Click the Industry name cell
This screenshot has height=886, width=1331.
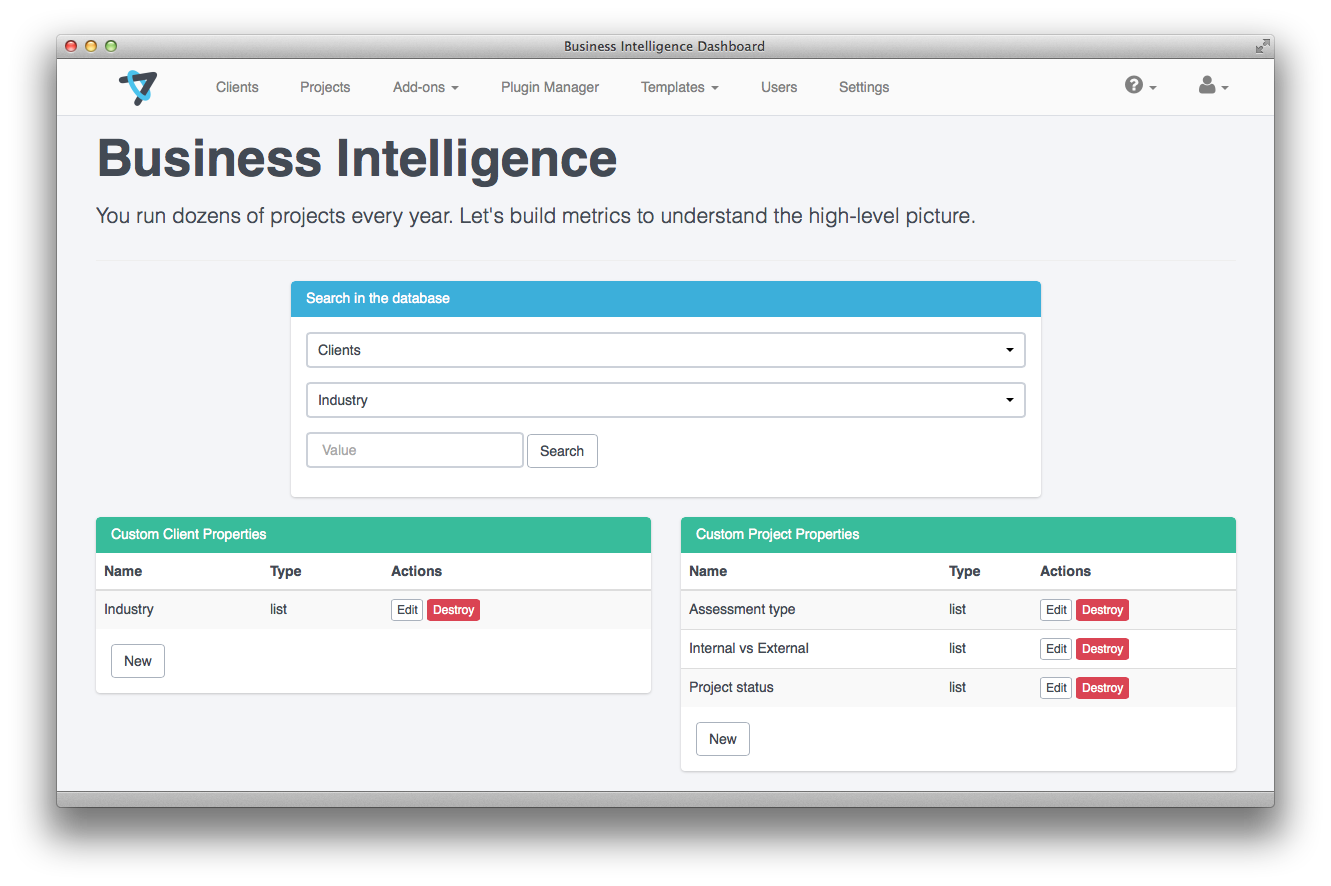129,609
